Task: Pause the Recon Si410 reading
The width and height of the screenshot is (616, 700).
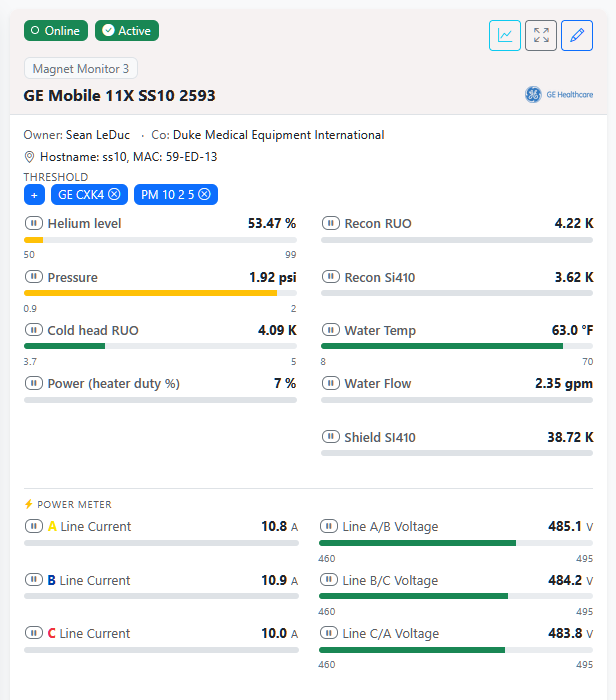Action: [x=331, y=277]
